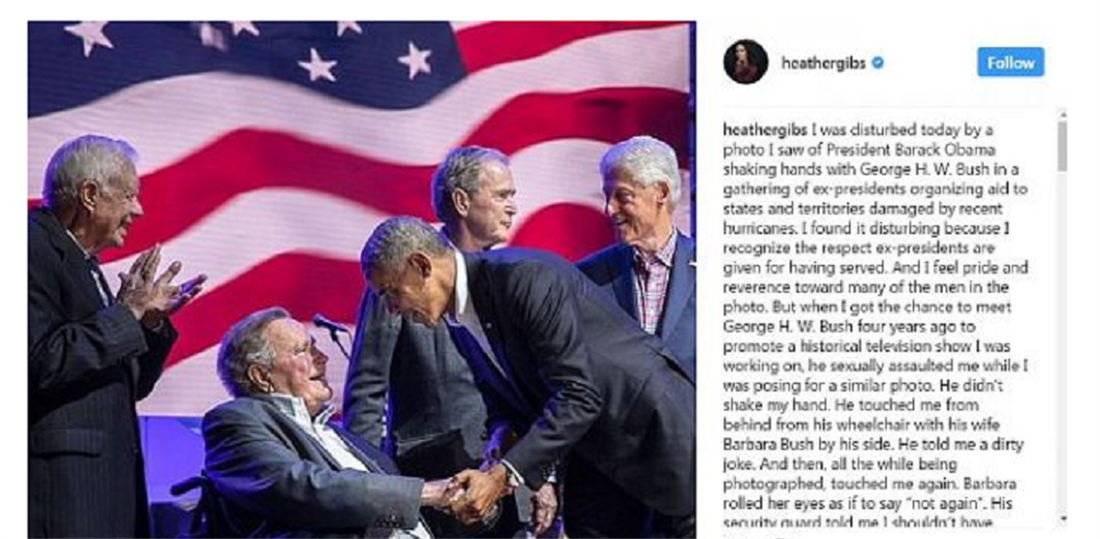Open heathergibs username link in header
Viewport: 1100px width, 539px height.
click(824, 63)
